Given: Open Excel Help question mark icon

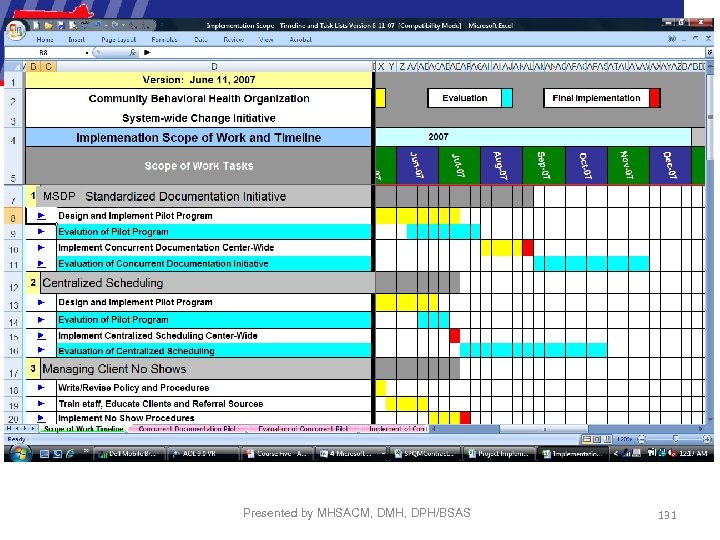Looking at the screenshot, I should (672, 39).
